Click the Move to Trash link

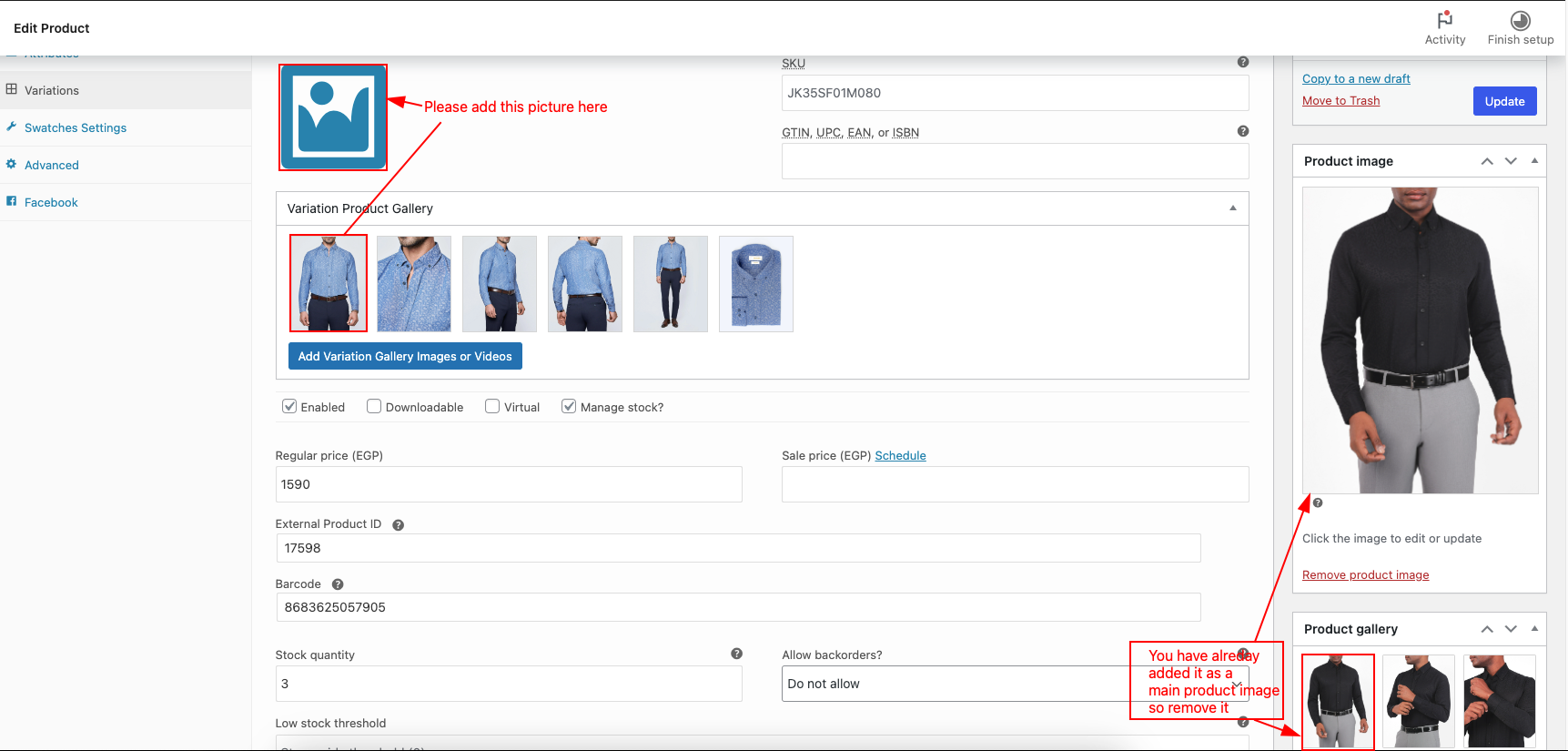1340,100
